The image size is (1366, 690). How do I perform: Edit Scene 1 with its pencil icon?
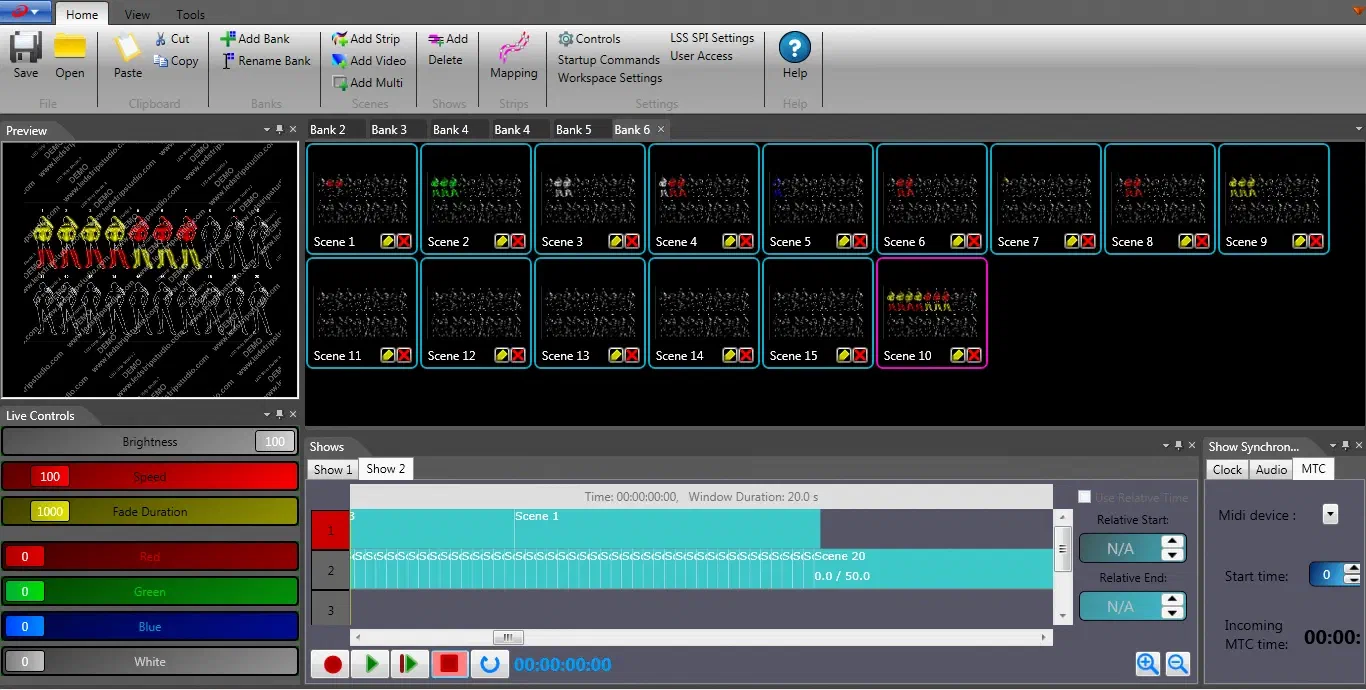point(387,242)
